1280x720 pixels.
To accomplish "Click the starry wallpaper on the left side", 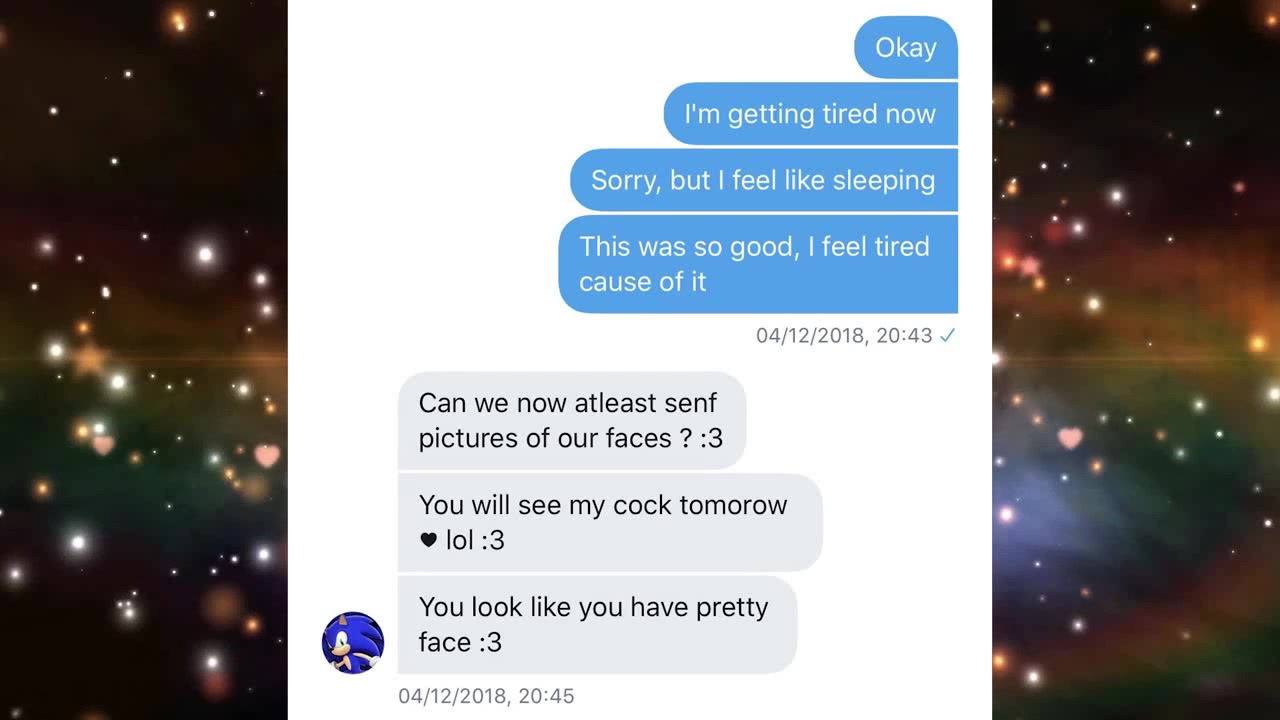I will [140, 360].
